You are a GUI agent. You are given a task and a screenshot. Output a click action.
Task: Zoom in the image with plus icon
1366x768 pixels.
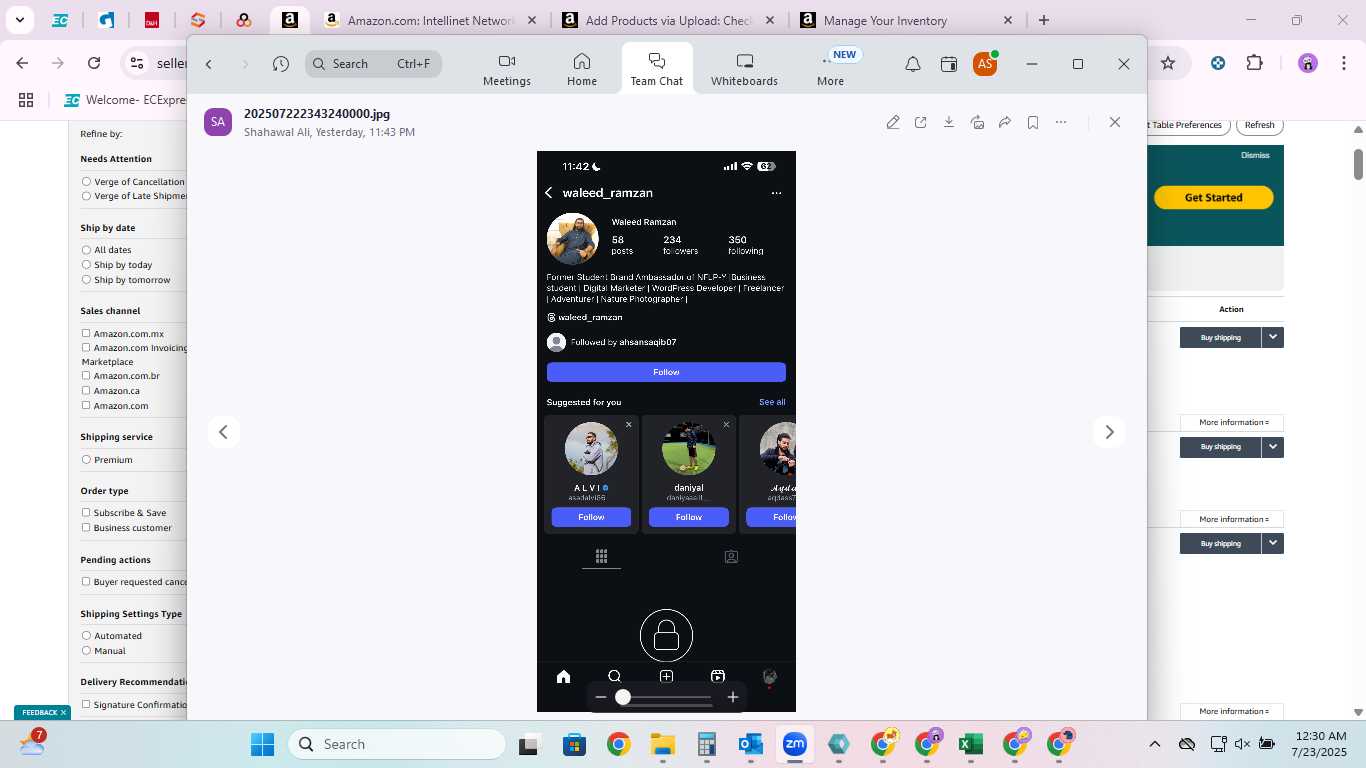coord(733,697)
